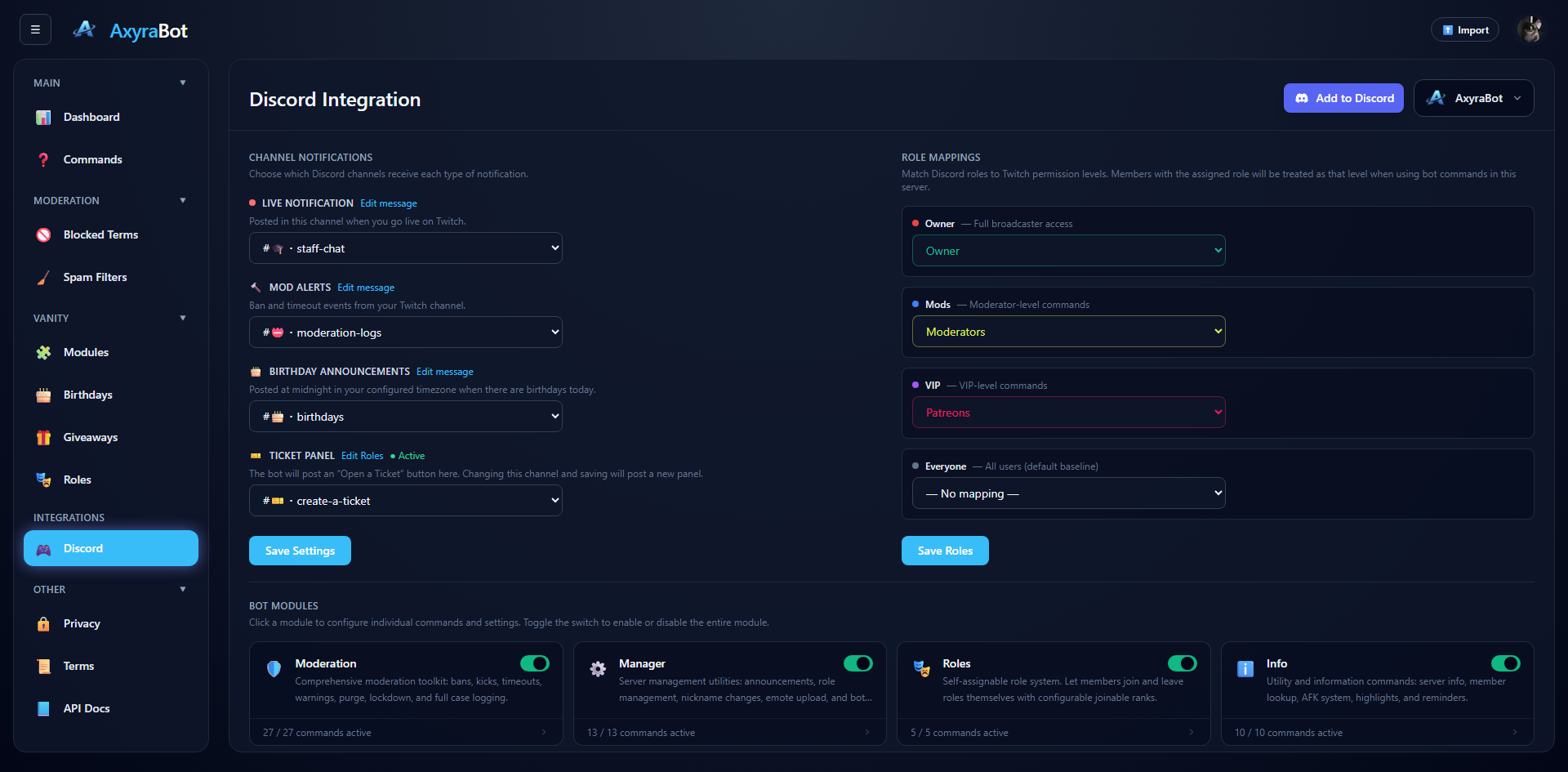Open the Owner role mapping dropdown
The height and width of the screenshot is (772, 1568).
click(x=1069, y=251)
